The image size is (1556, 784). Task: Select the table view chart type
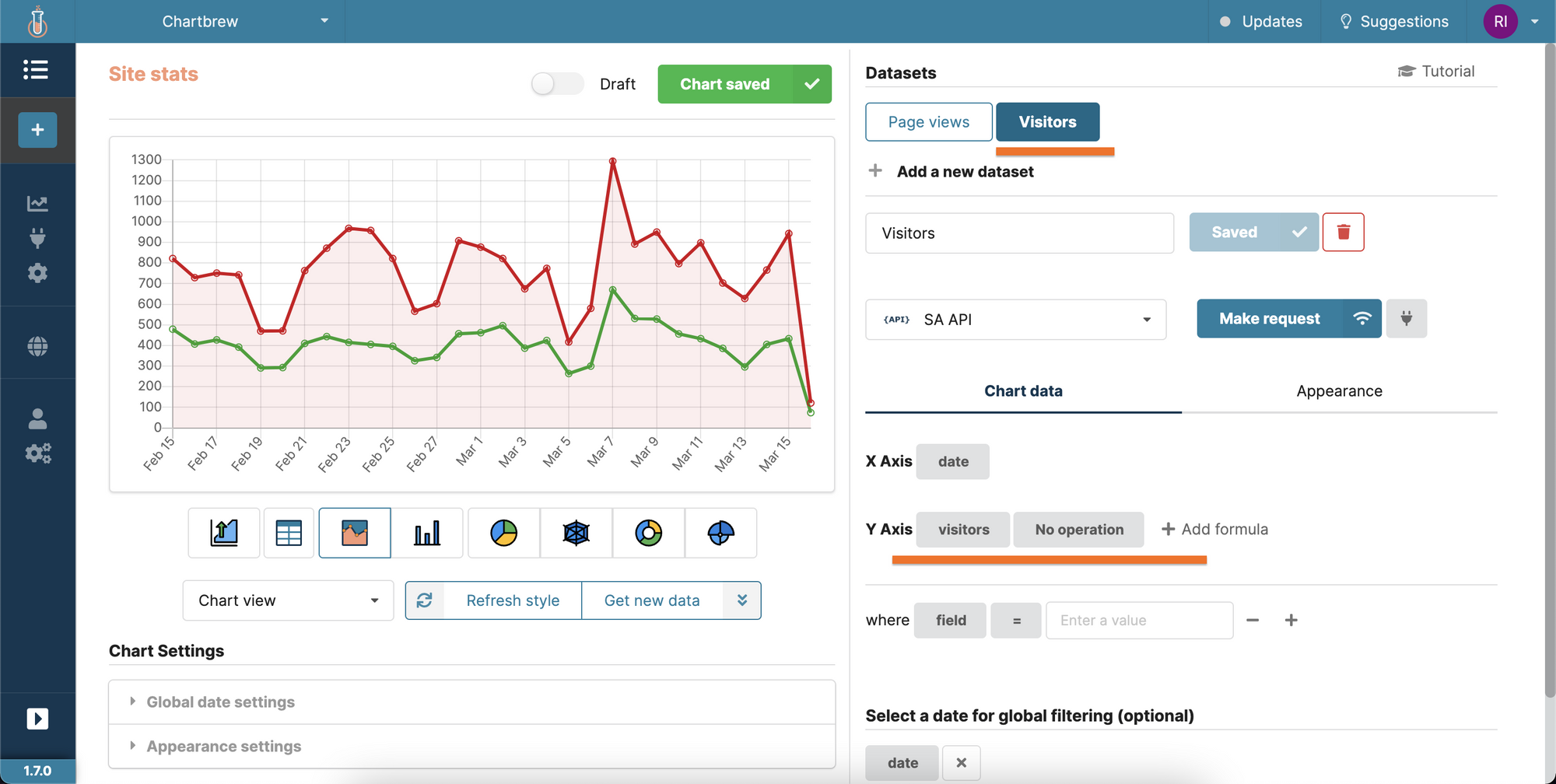[288, 533]
